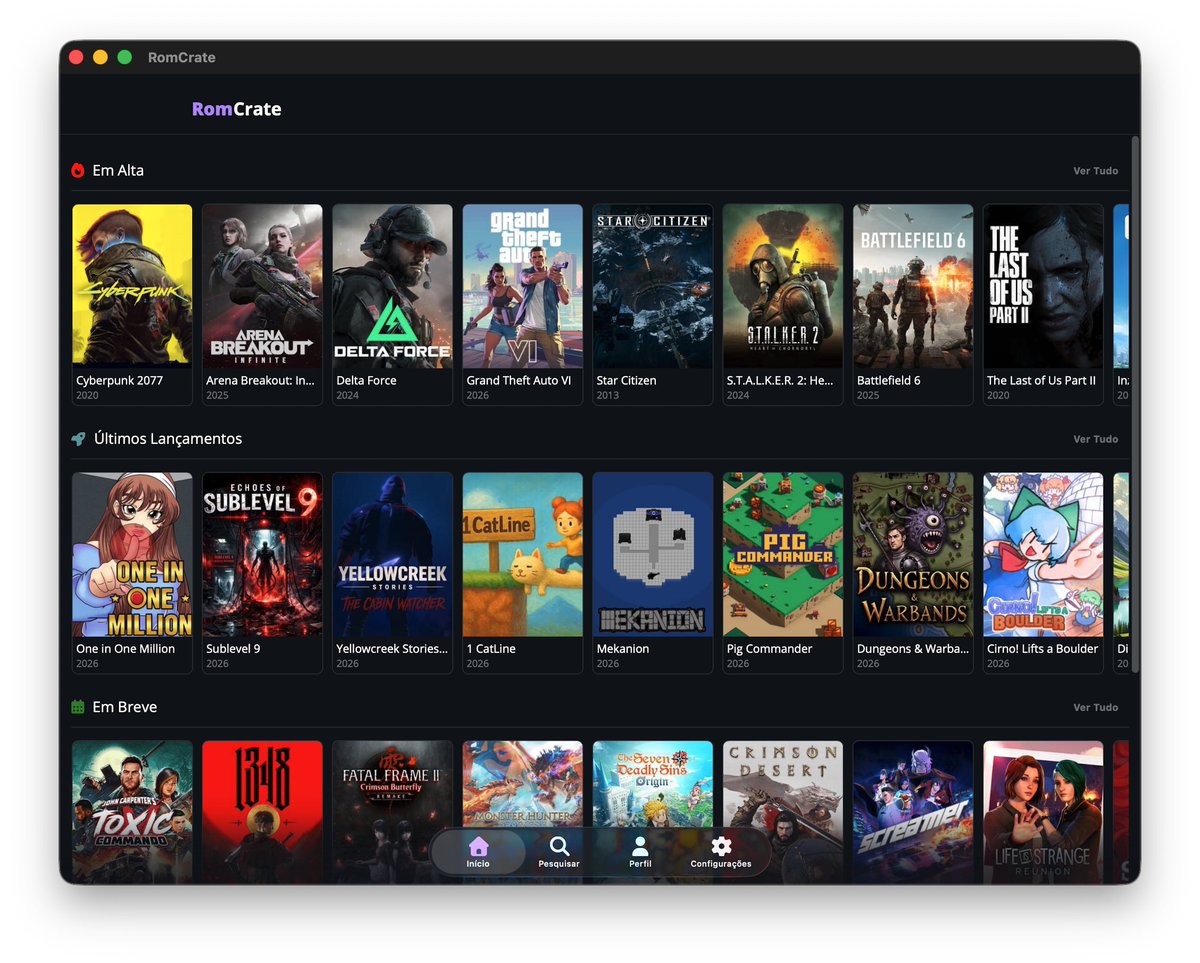This screenshot has height=963, width=1200.
Task: Open the Toxic Commando cover
Action: 132,811
